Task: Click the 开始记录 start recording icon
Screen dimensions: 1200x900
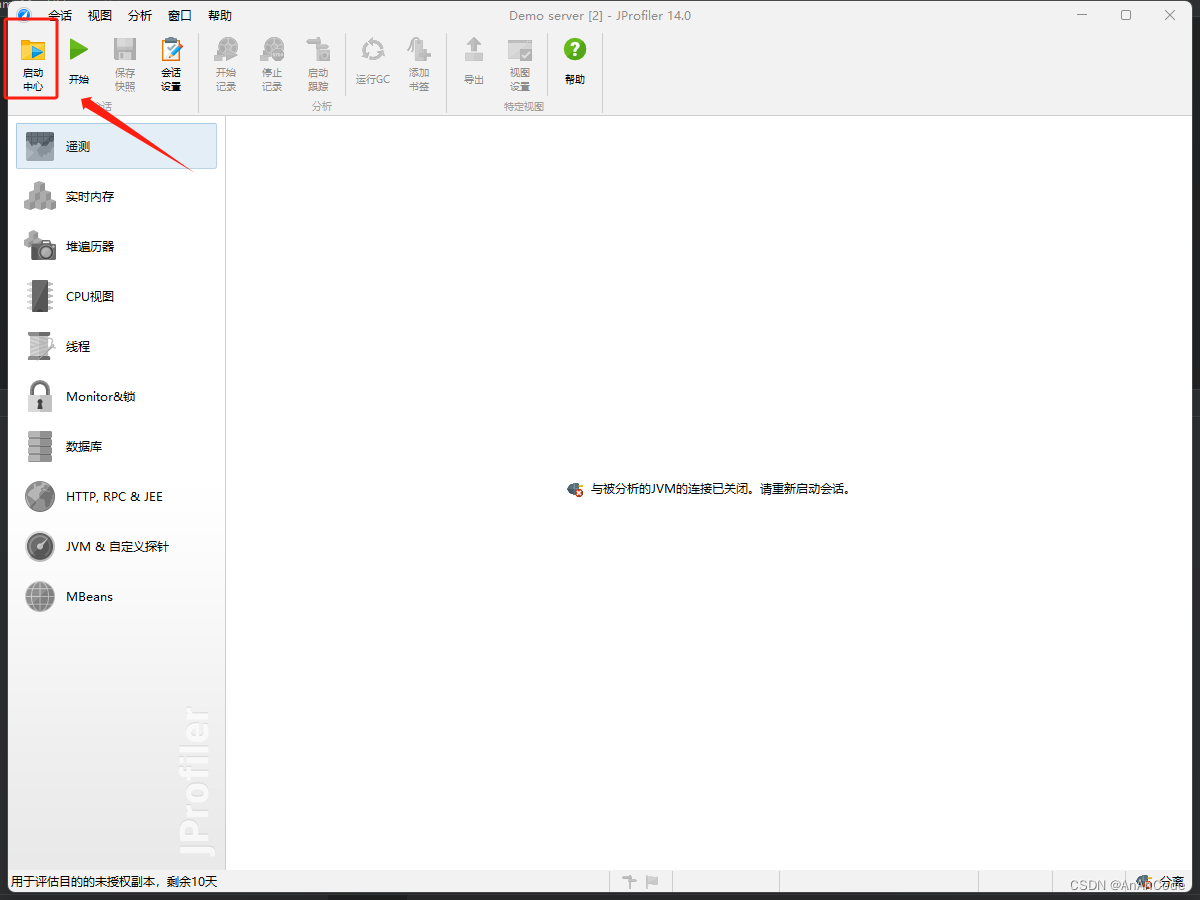Action: 226,63
